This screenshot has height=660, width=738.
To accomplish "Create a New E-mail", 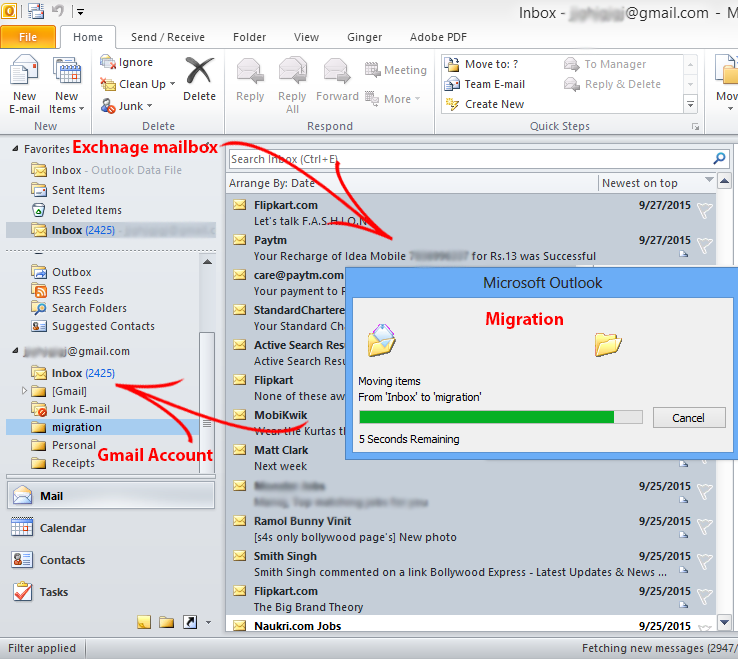I will tap(24, 84).
